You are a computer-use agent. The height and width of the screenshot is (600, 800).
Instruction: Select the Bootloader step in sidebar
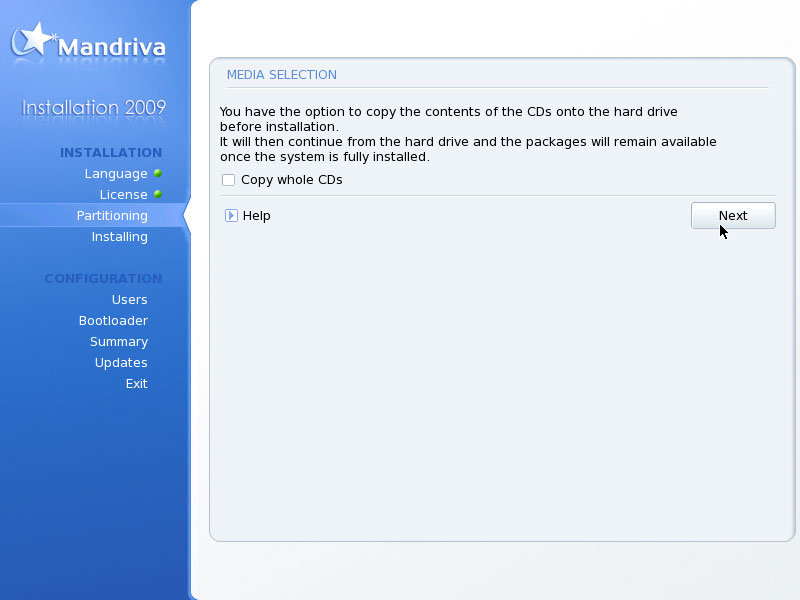coord(113,320)
